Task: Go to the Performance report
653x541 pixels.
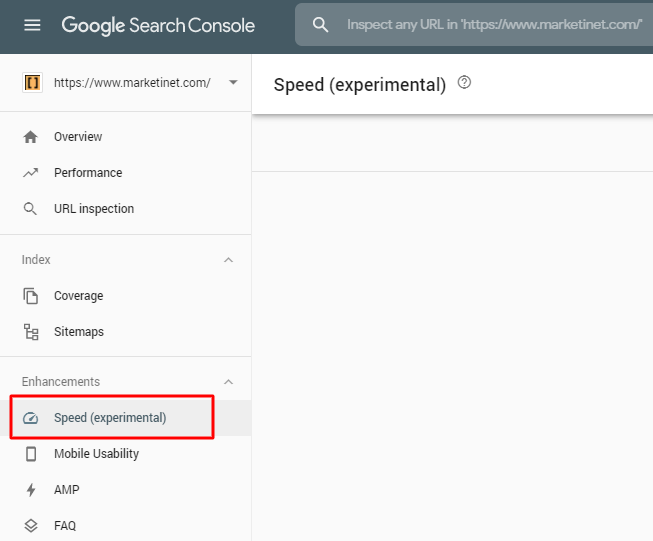Action: point(88,172)
